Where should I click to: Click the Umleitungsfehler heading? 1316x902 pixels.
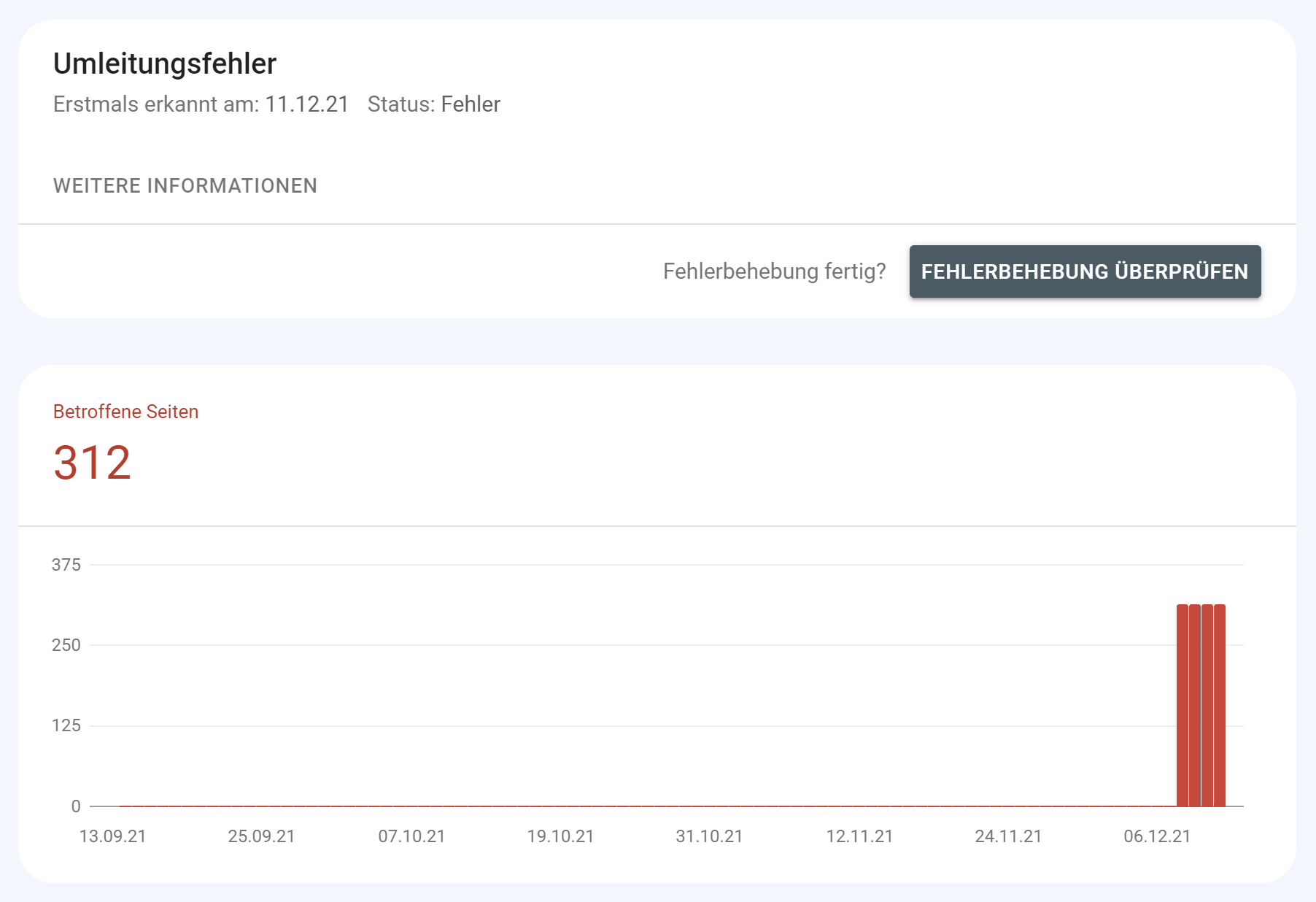(x=164, y=63)
